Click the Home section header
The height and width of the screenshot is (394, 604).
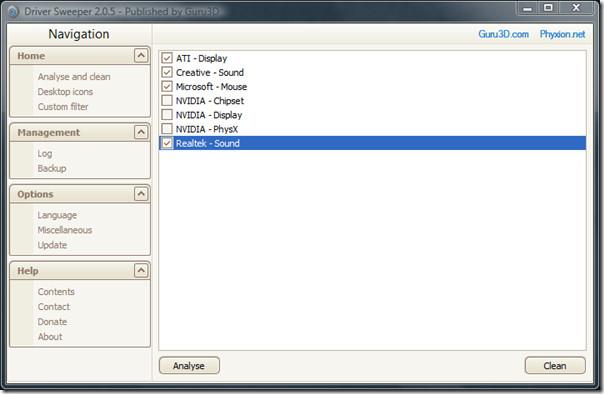click(80, 56)
